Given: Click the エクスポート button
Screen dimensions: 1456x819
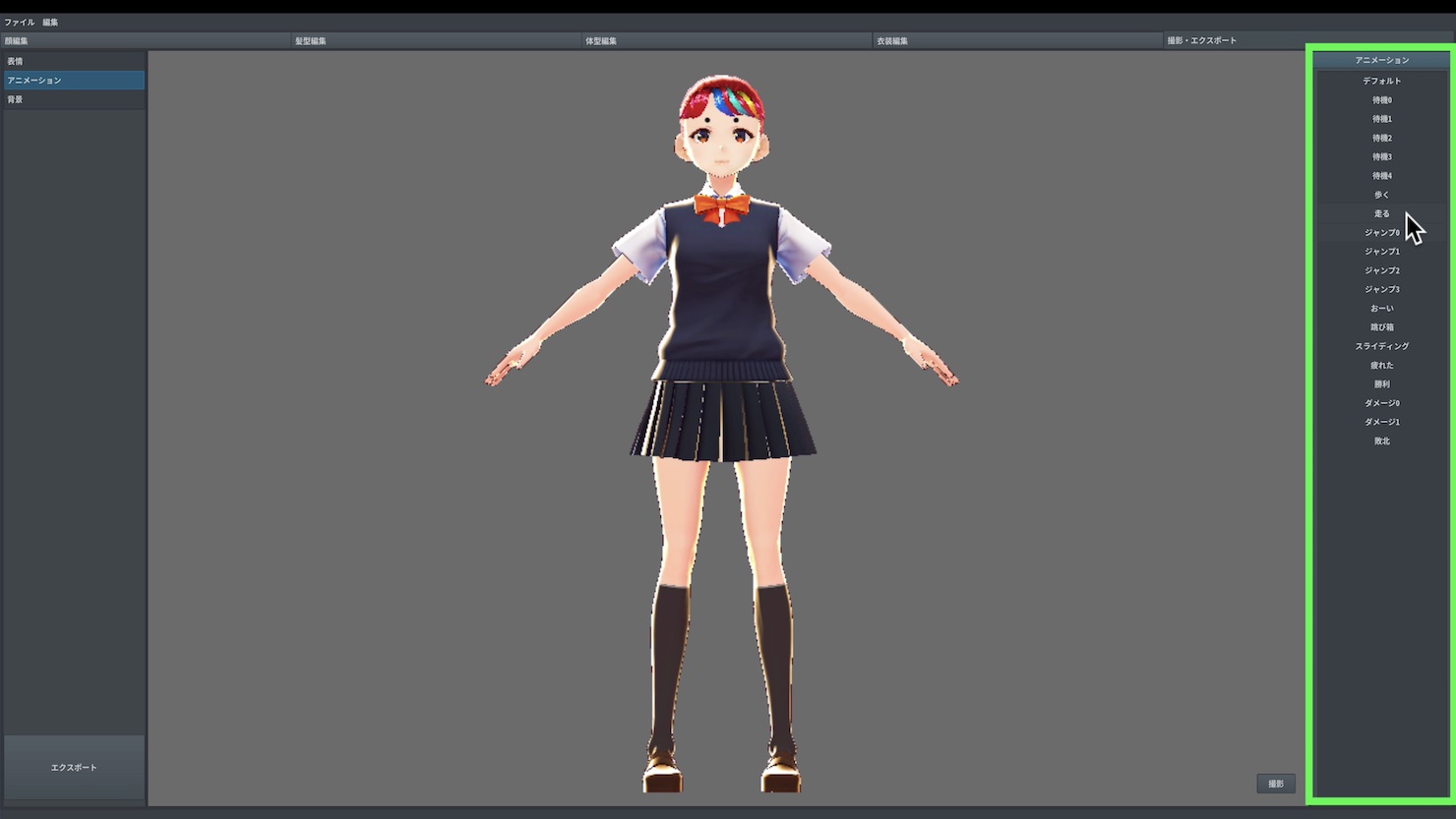Looking at the screenshot, I should click(x=74, y=767).
